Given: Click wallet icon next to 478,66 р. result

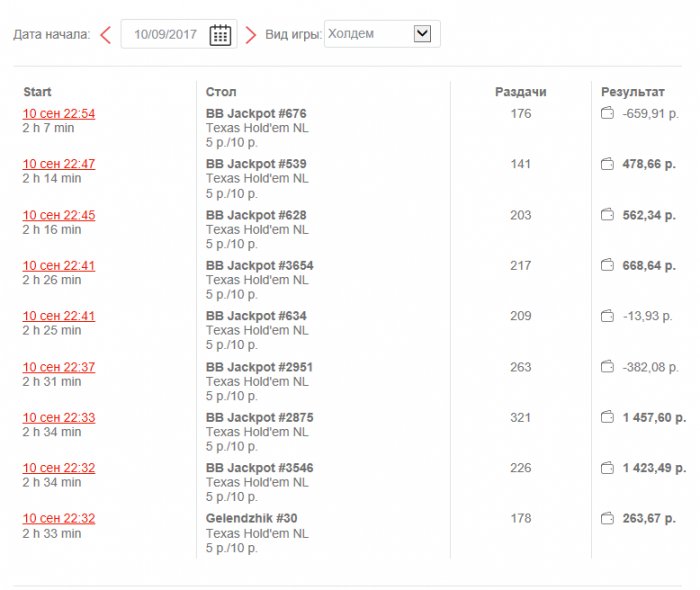Looking at the screenshot, I should pos(606,164).
